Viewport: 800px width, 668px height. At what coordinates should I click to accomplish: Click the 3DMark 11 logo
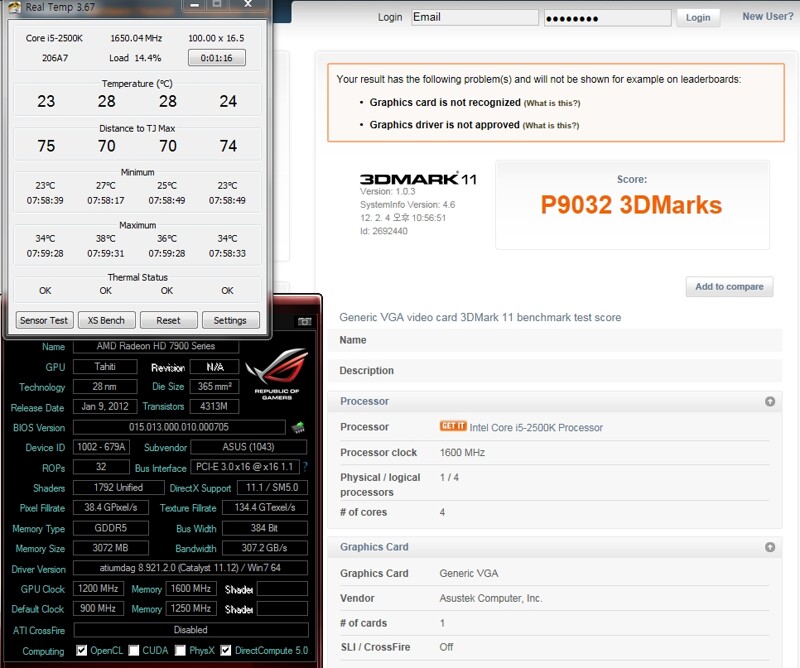(x=418, y=179)
